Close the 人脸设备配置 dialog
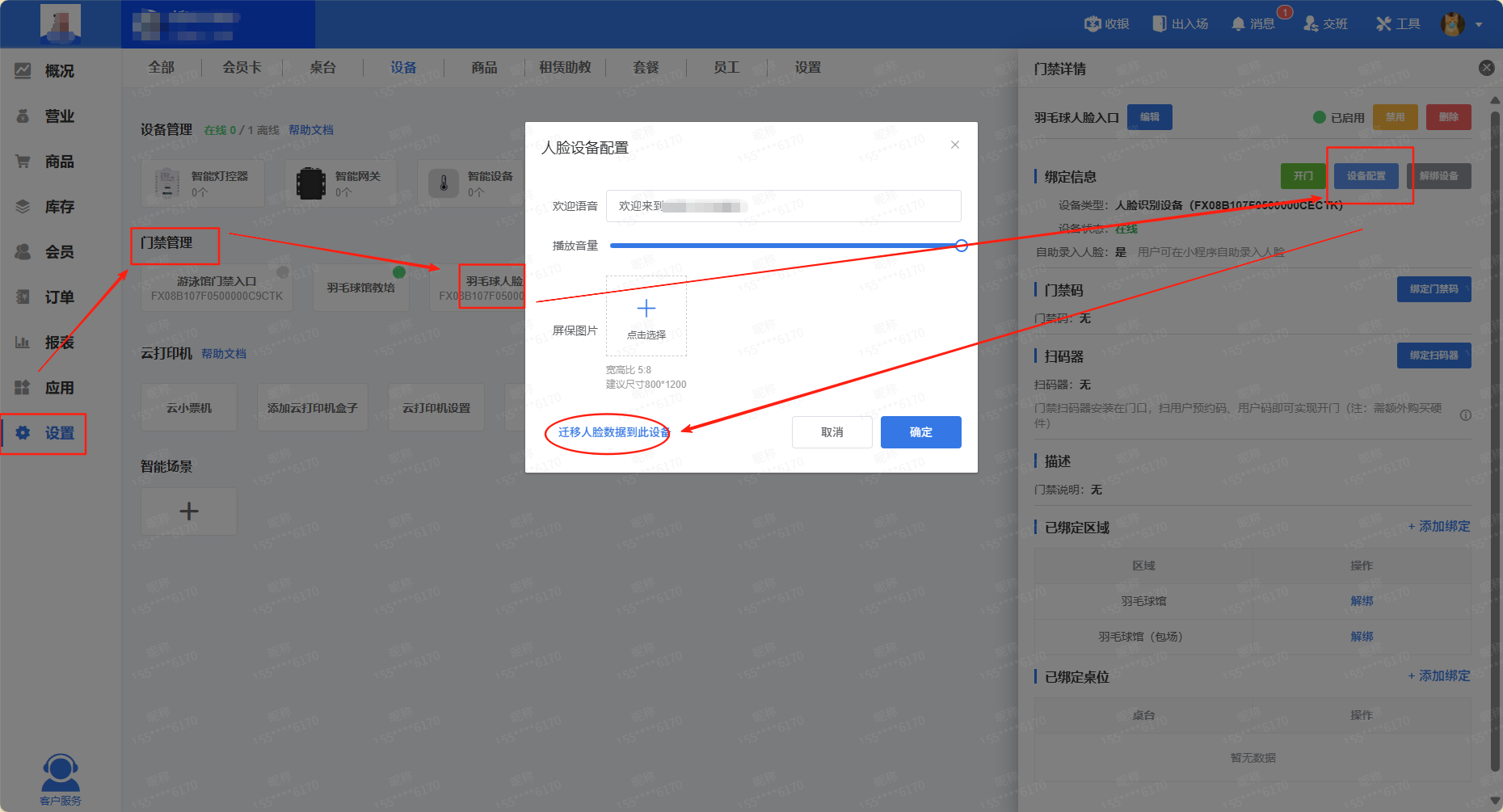Image resolution: width=1503 pixels, height=812 pixels. 955,145
